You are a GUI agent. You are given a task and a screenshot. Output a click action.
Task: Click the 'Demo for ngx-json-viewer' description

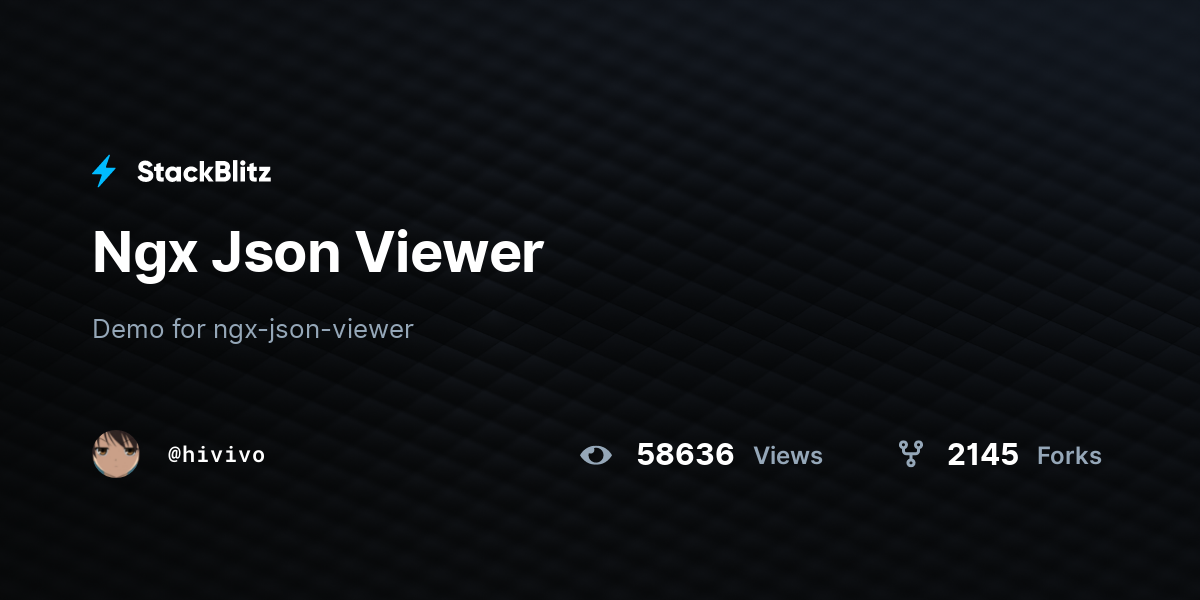point(253,329)
